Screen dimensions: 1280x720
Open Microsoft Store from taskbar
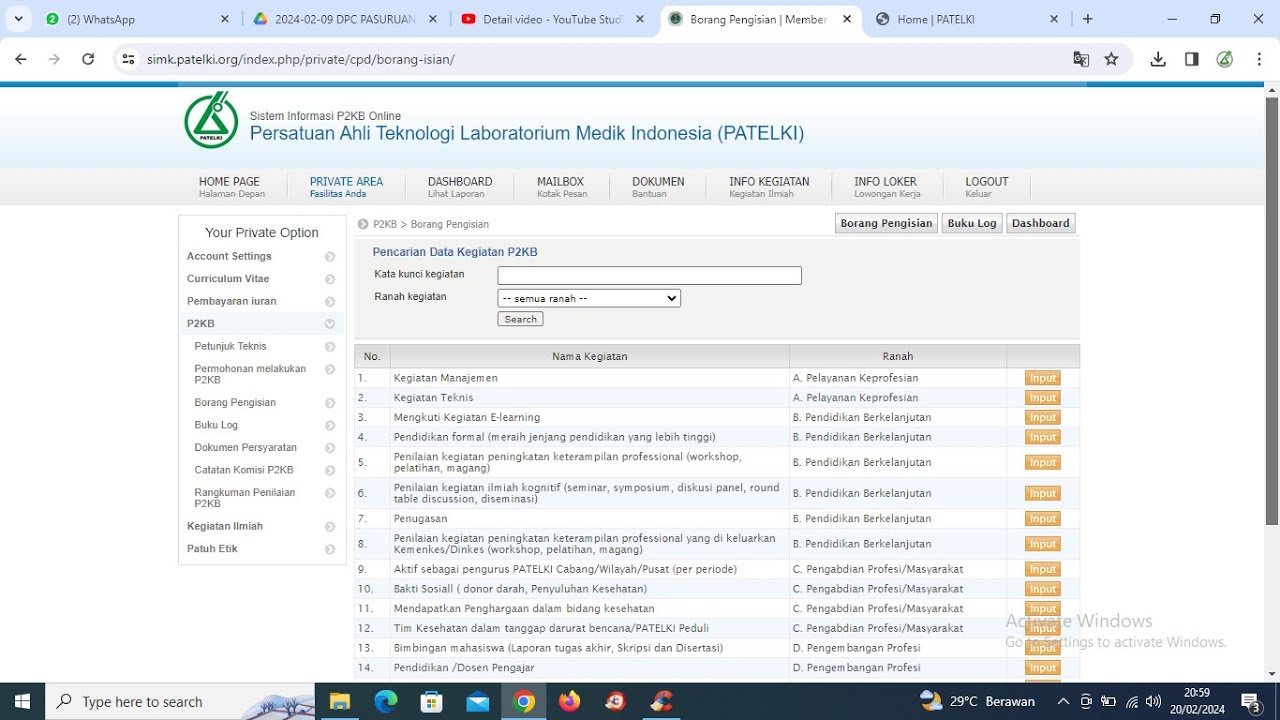(x=432, y=702)
